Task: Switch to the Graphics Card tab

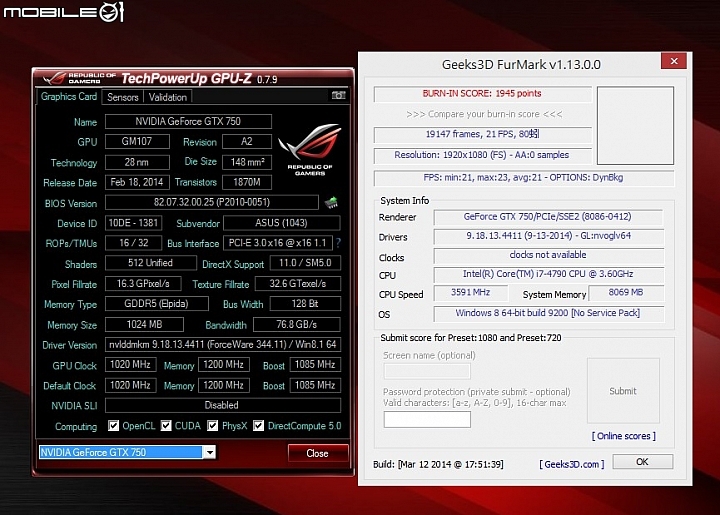Action: [68, 96]
